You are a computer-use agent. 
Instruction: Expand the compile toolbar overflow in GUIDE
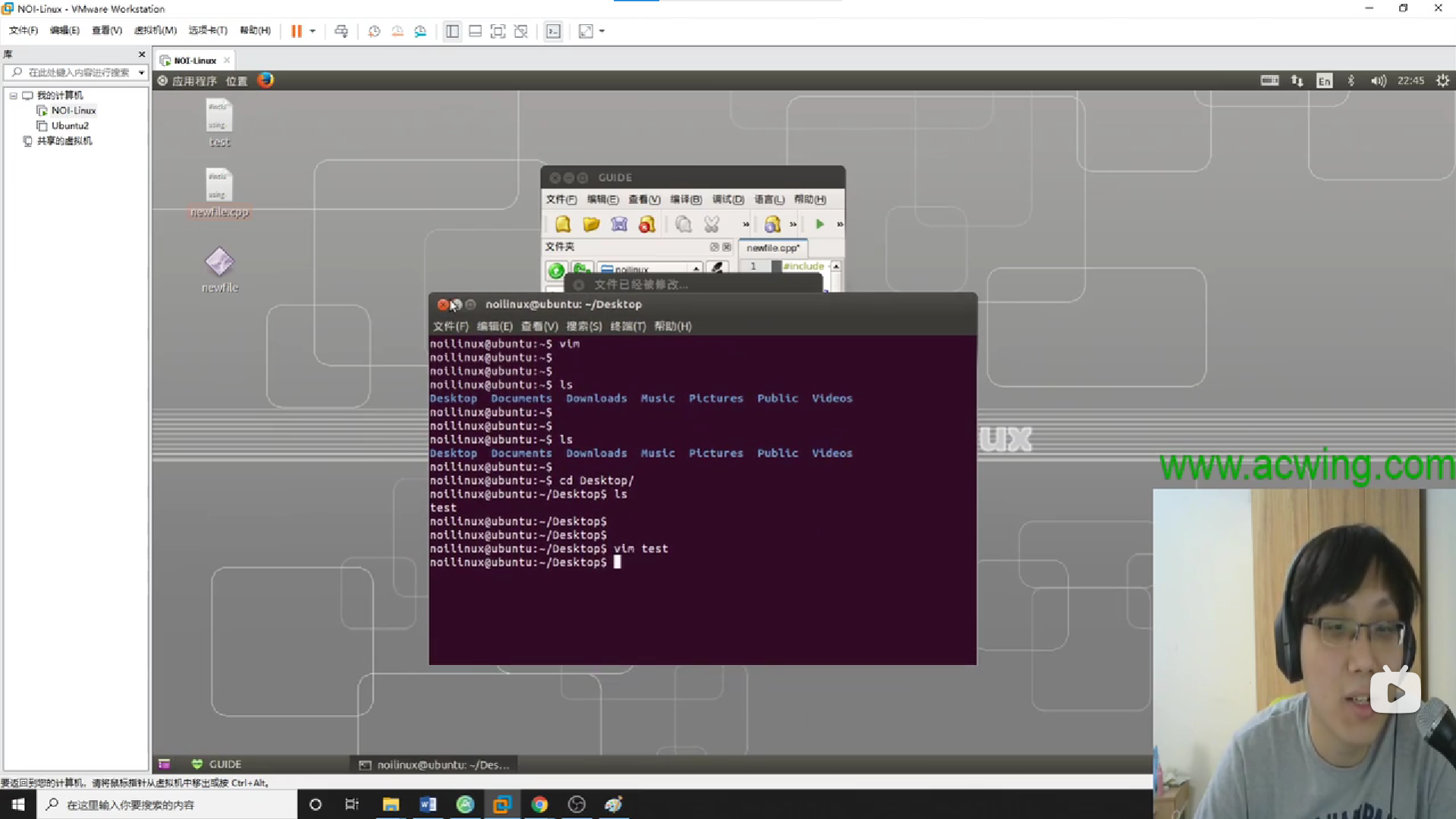pos(793,224)
